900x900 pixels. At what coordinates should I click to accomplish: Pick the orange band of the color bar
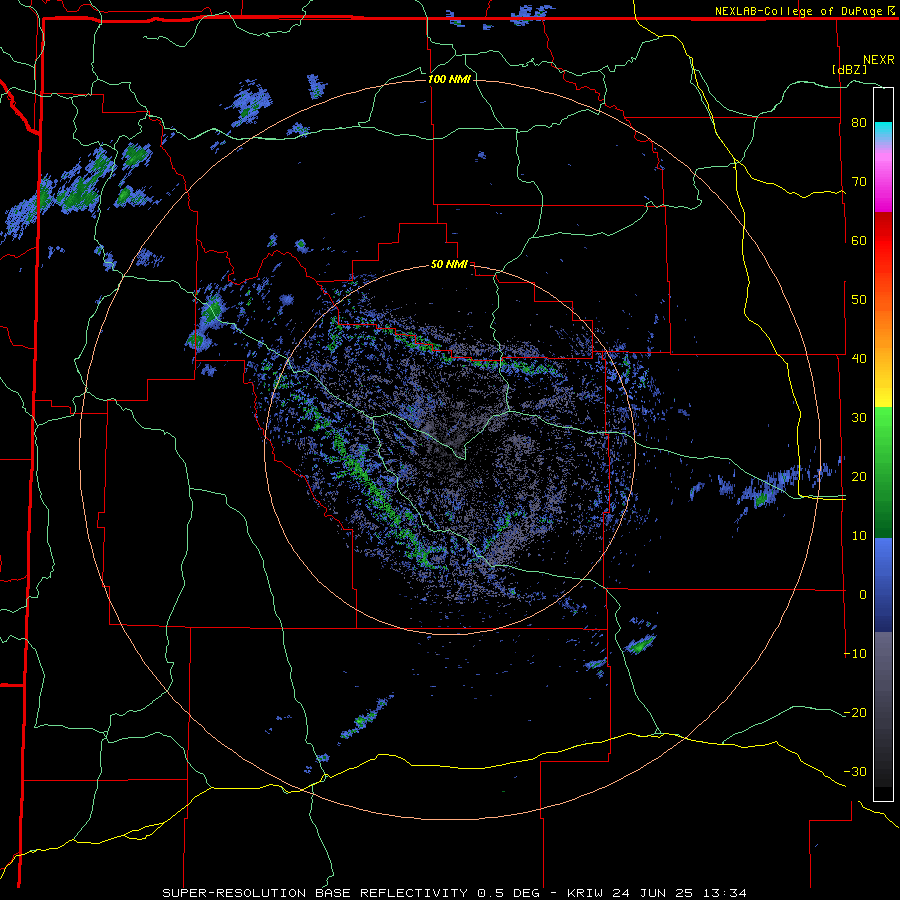point(883,321)
